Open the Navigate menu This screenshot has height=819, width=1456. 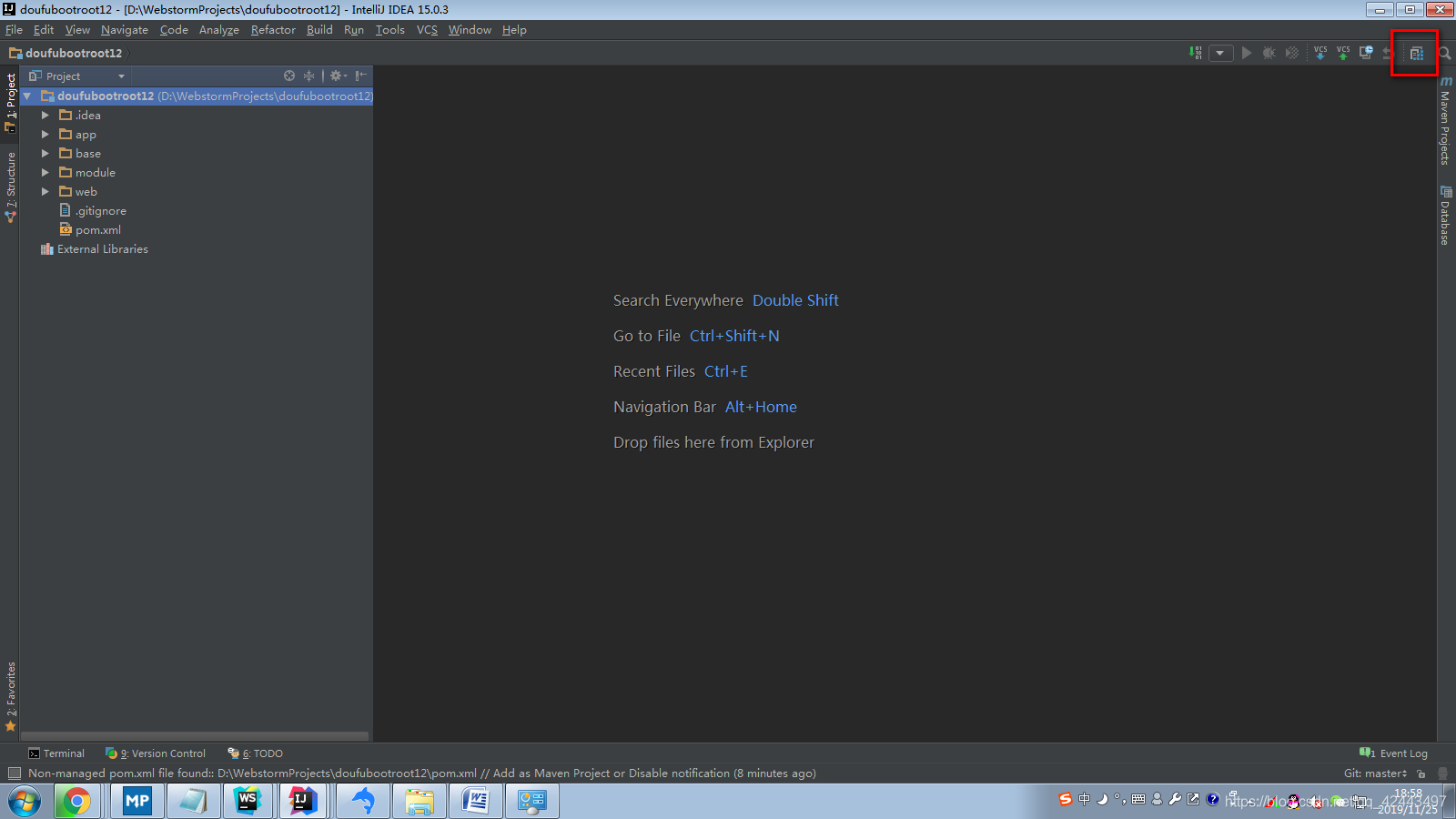(x=125, y=30)
